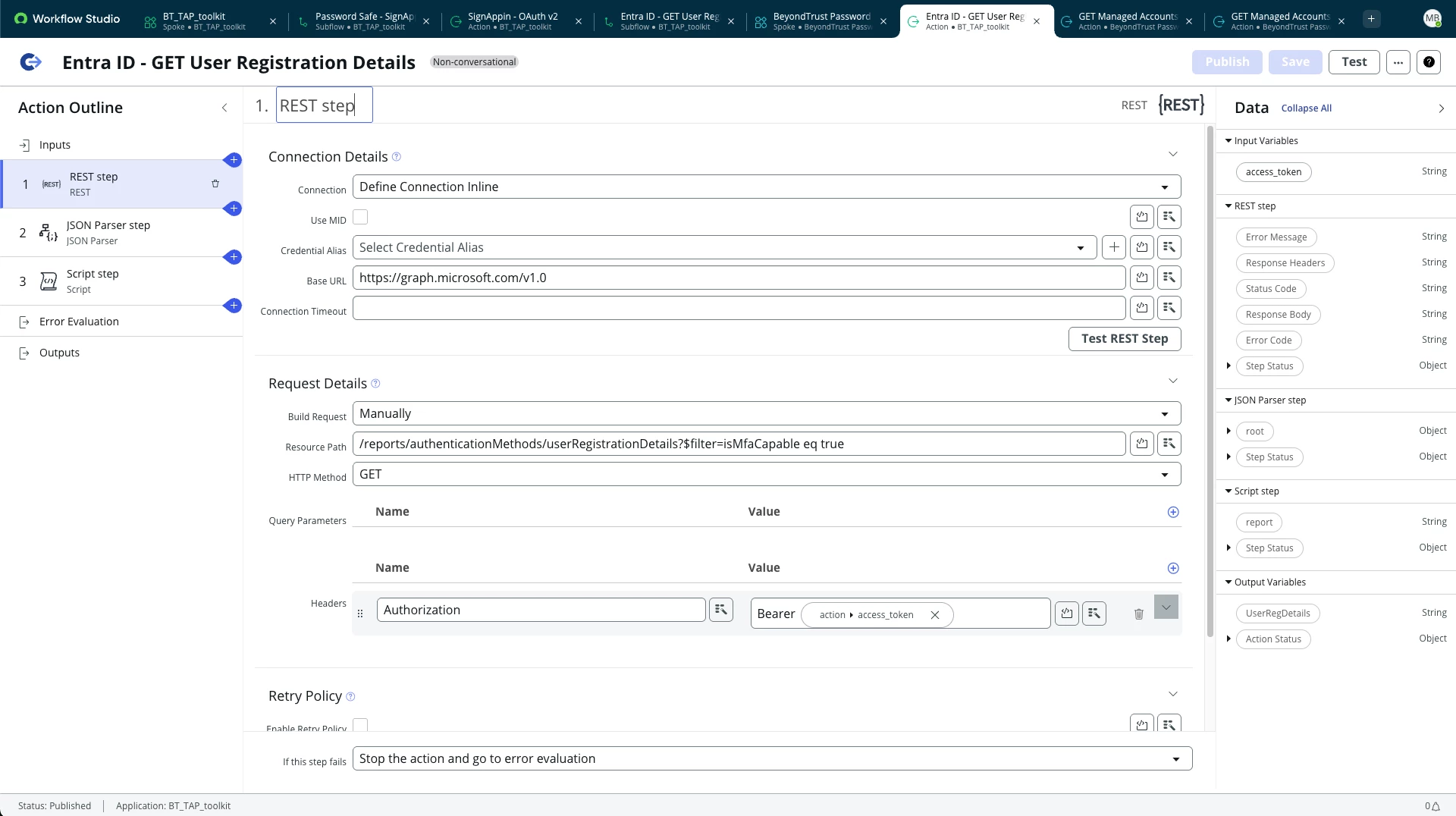
Task: Collapse the Retry Policy section
Action: tap(1173, 694)
